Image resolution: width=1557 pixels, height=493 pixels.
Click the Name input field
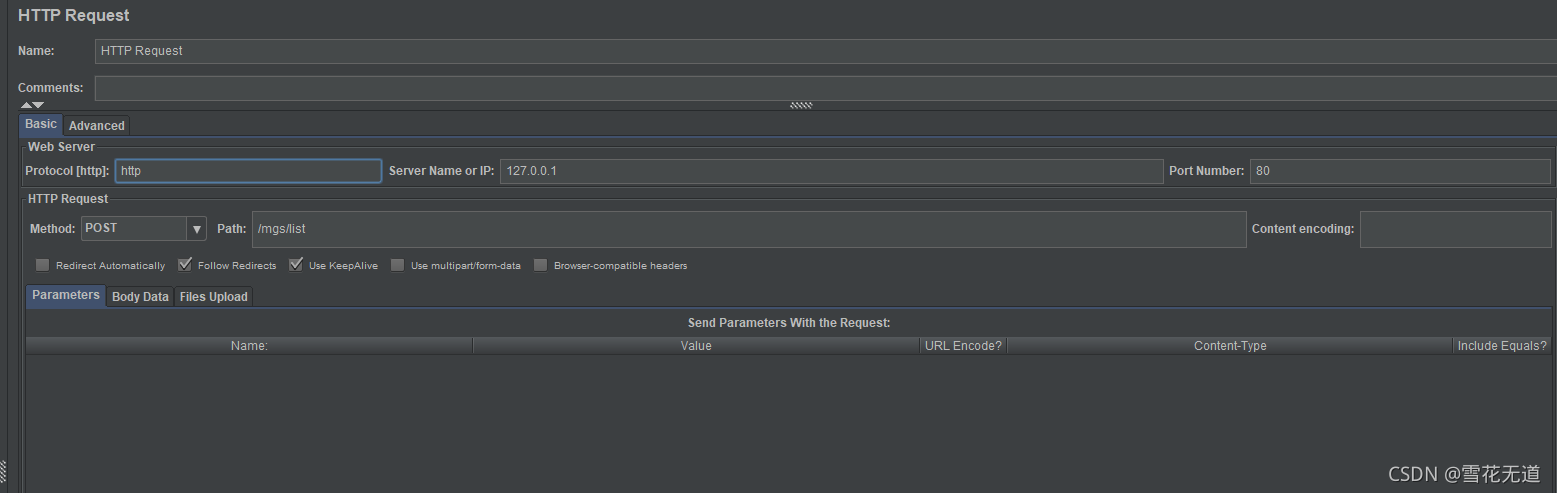pos(826,50)
